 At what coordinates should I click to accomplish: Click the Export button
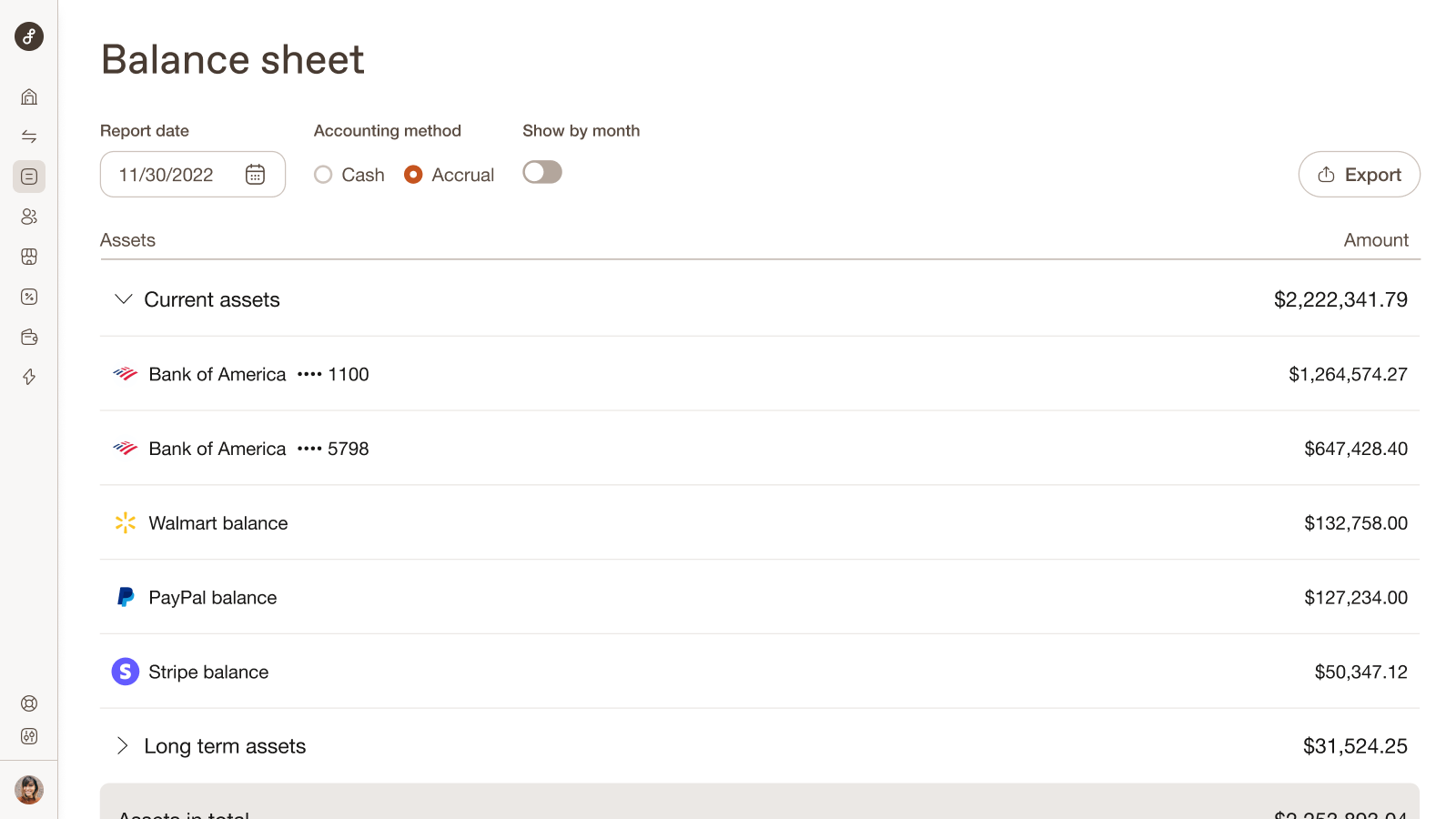pos(1359,174)
